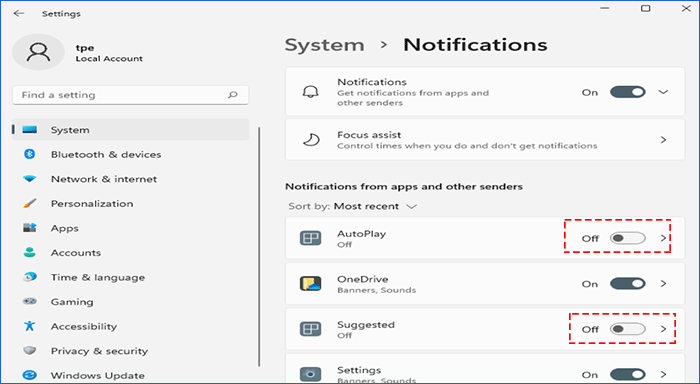
Task: Click the OneDrive app icon
Action: (x=310, y=284)
